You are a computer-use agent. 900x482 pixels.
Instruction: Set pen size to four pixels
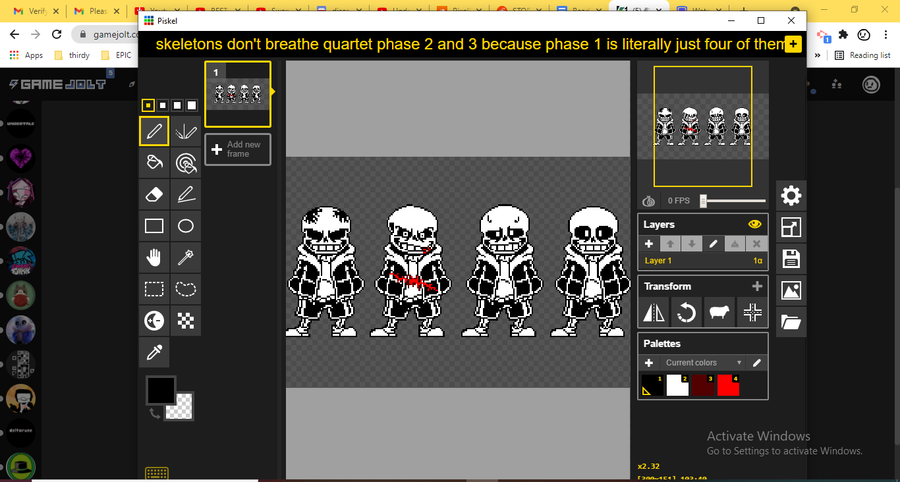[x=192, y=105]
